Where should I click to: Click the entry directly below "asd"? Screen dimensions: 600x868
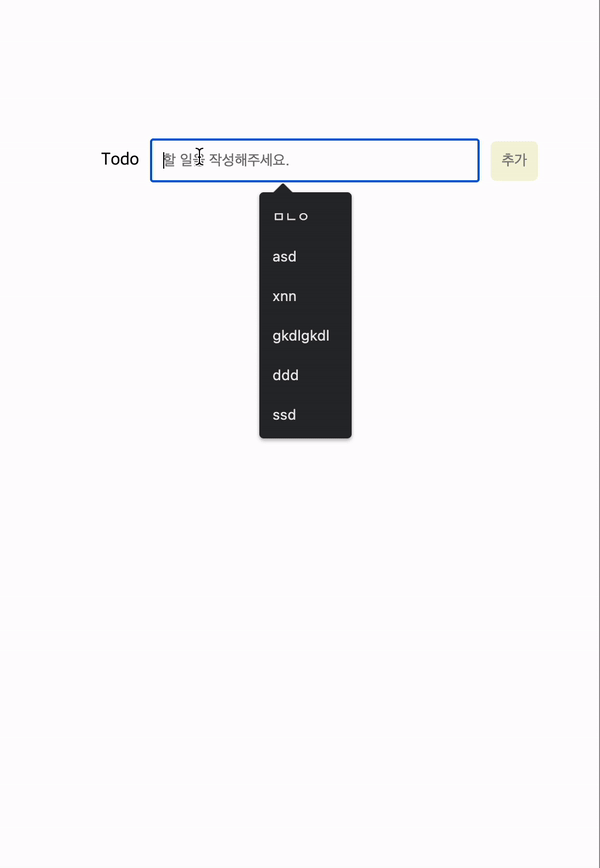pyautogui.click(x=283, y=296)
